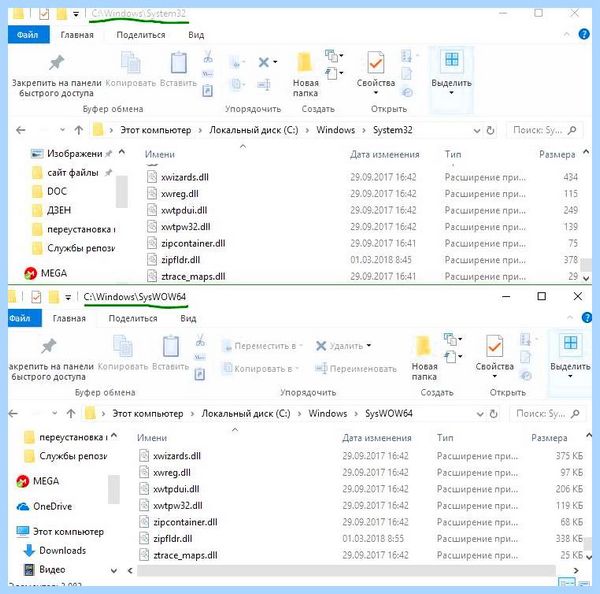Screen dimensions: 600x594
Task: Select Этот компьютер in SysWOW64 navigation pane
Action: [x=60, y=532]
